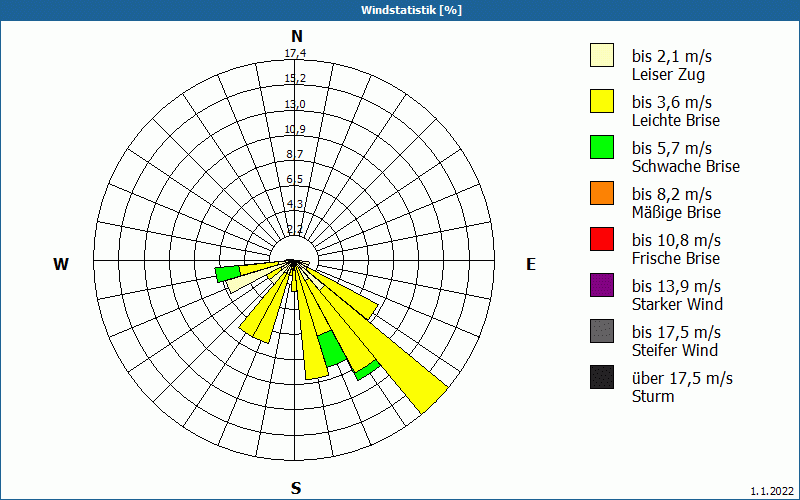Click the orange Mäßige Brise swatch
Viewport: 800px width, 500px height.
[602, 193]
